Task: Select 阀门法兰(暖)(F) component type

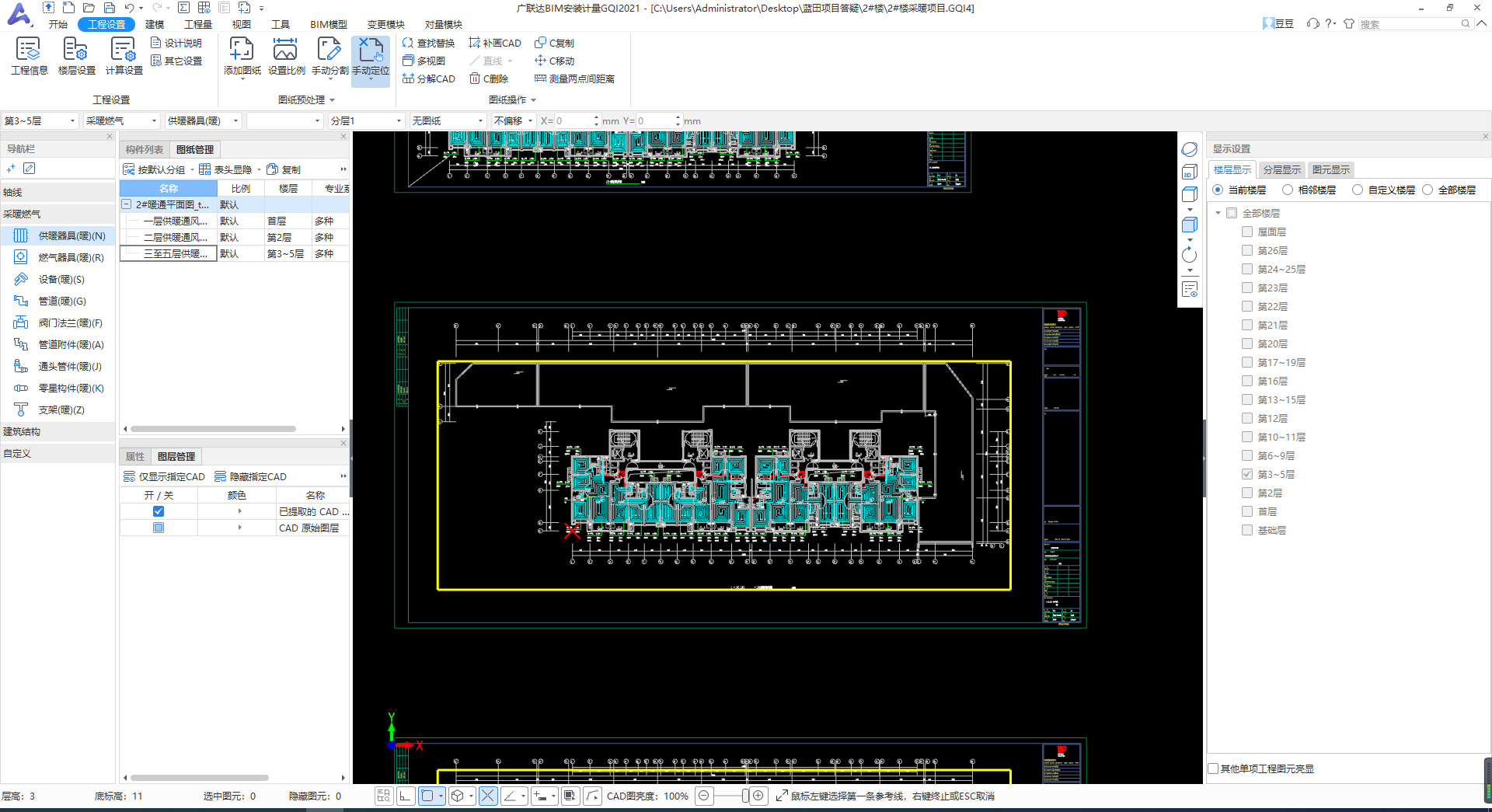Action: [58, 322]
